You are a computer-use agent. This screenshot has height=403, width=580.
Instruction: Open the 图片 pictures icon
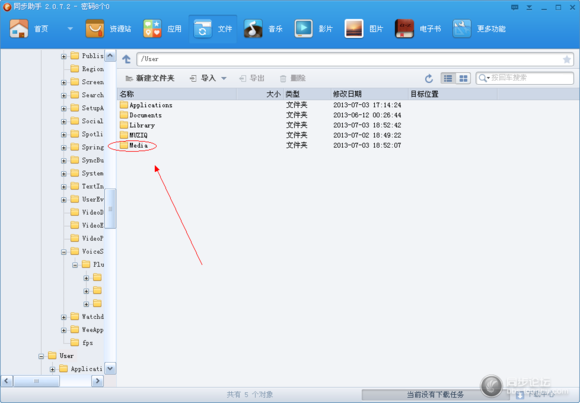(354, 28)
